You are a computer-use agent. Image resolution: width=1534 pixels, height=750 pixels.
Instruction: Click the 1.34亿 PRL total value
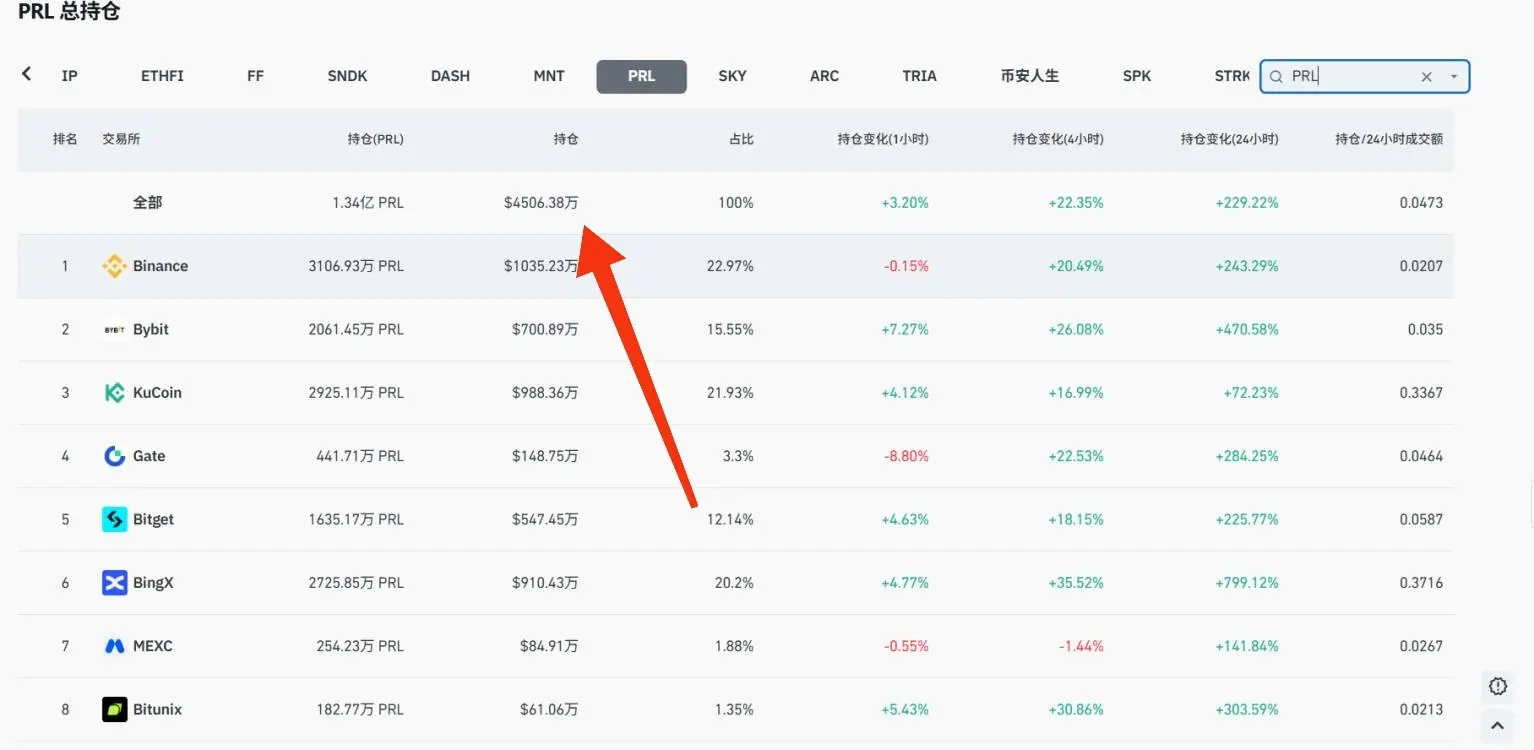coord(368,203)
